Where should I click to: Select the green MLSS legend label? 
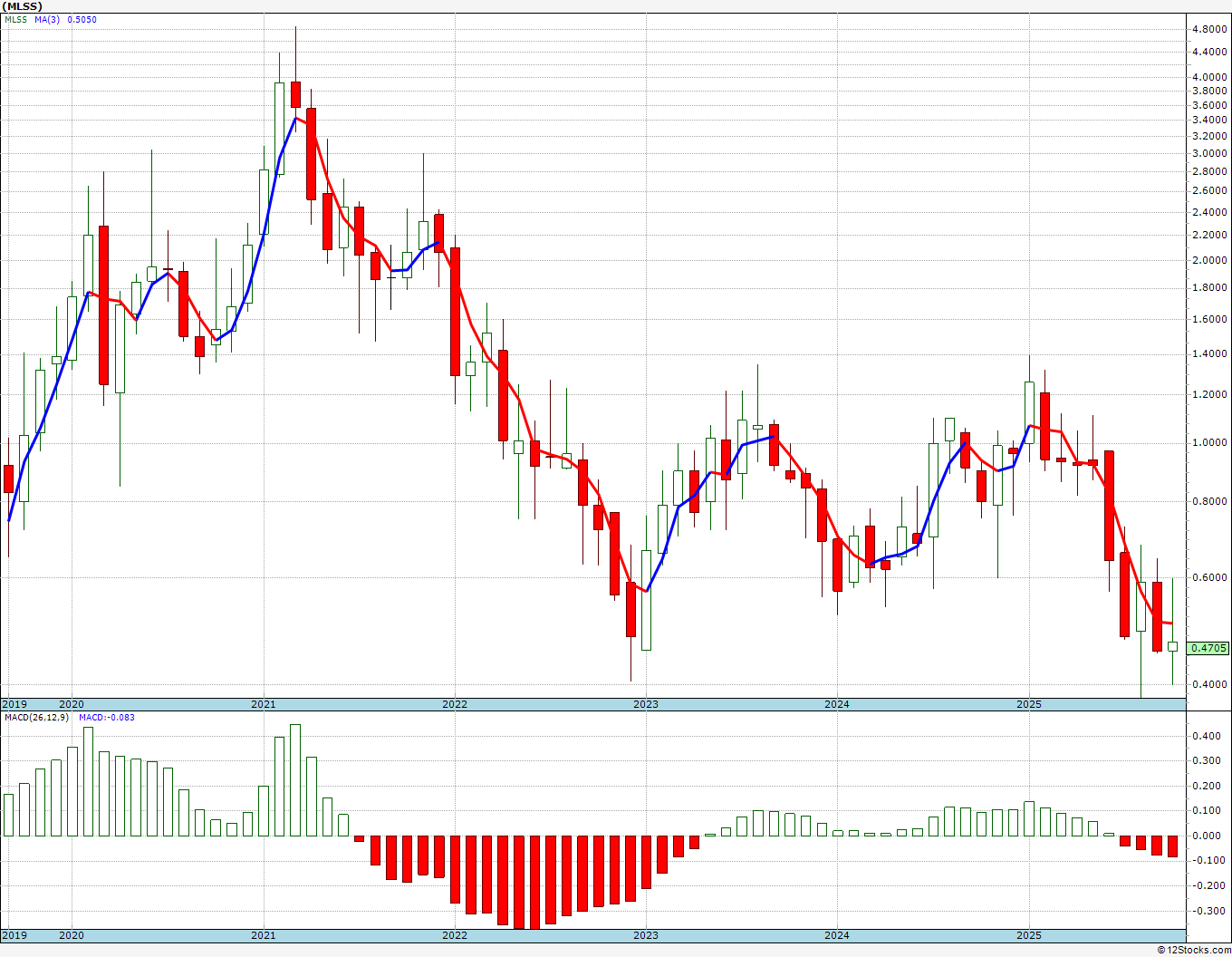pyautogui.click(x=15, y=20)
